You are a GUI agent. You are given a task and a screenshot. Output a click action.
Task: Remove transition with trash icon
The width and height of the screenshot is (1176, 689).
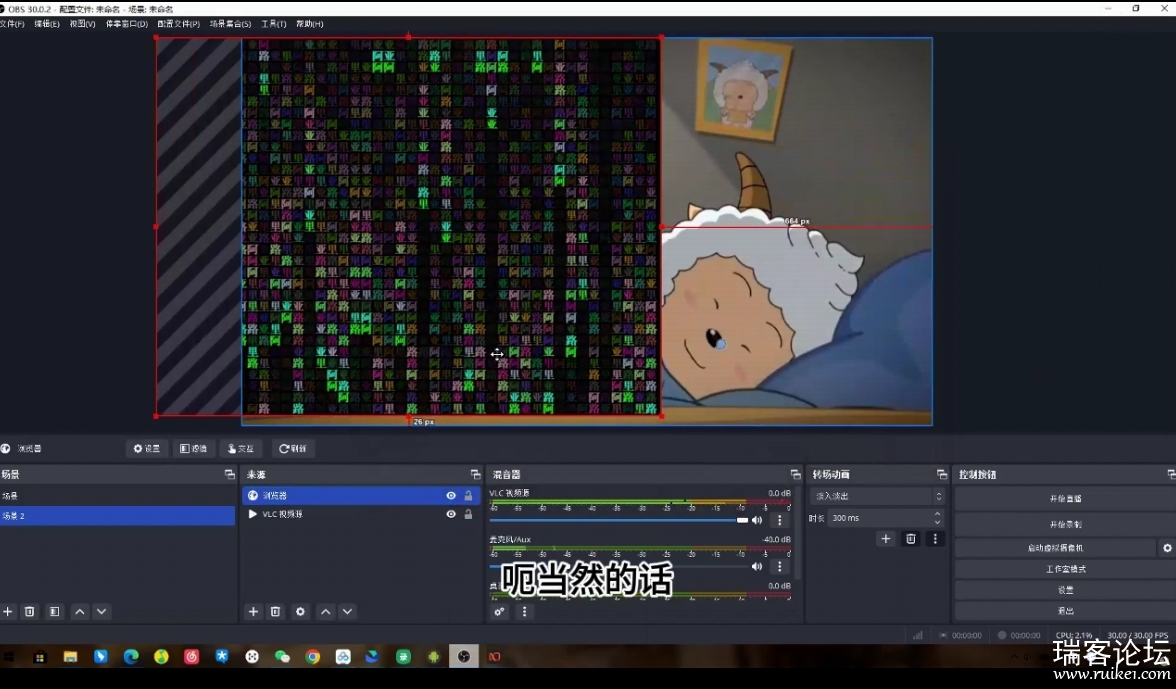(910, 539)
